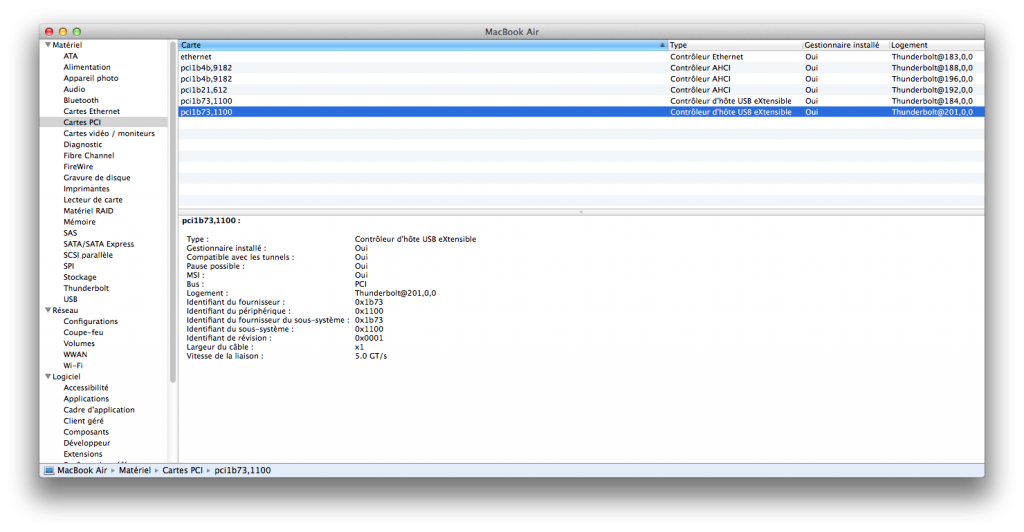Collapse the Matériel section triangle
Viewport: 1024px width, 532px height.
coord(48,45)
